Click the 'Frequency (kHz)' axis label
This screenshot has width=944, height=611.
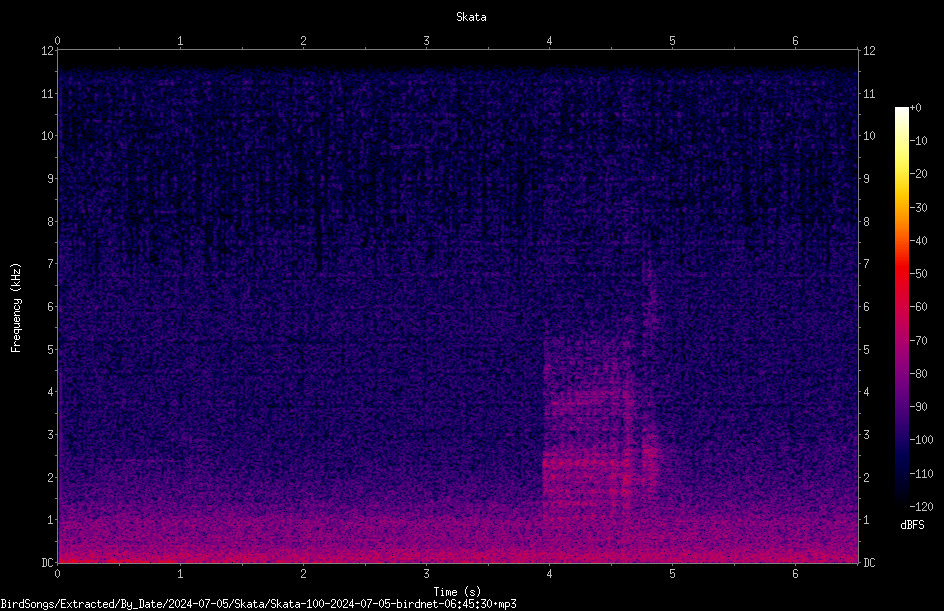coord(16,308)
